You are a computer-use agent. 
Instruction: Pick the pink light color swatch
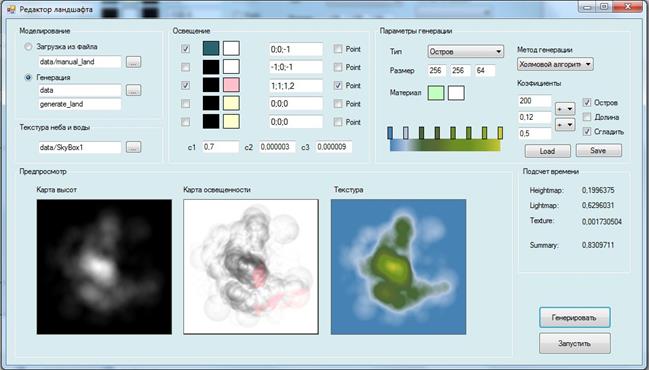click(x=231, y=85)
